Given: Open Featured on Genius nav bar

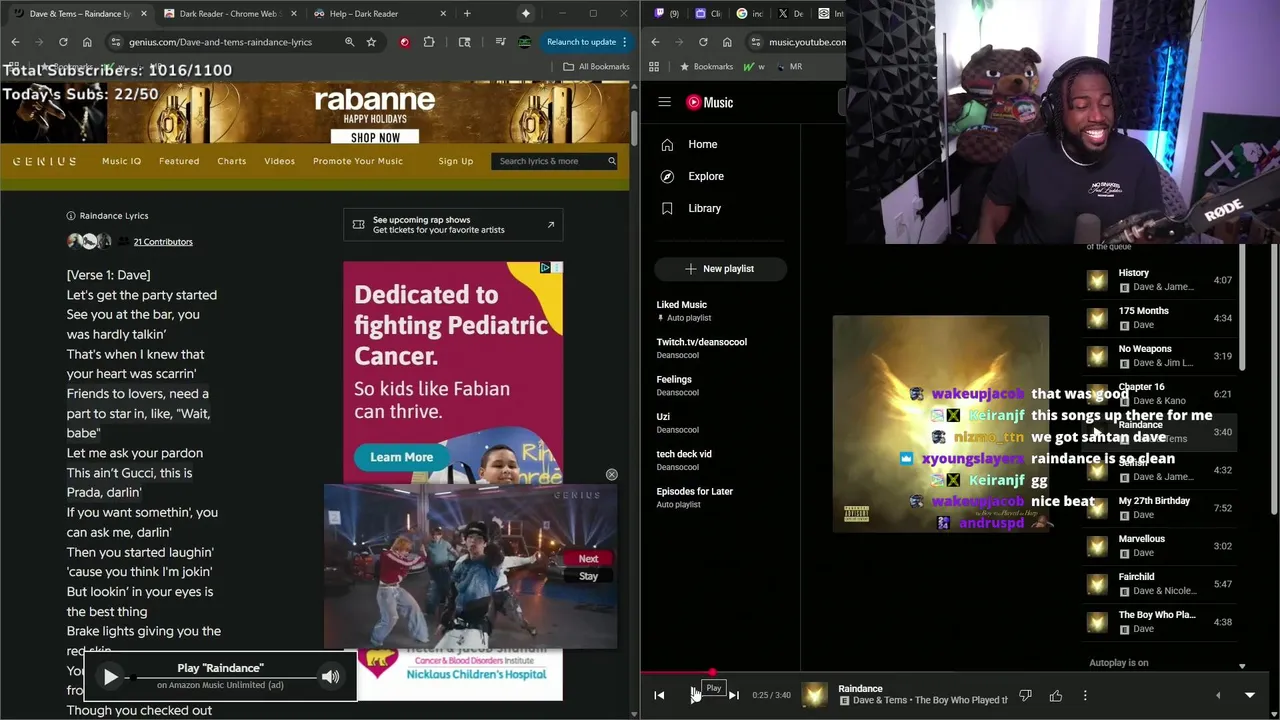Looking at the screenshot, I should point(179,161).
